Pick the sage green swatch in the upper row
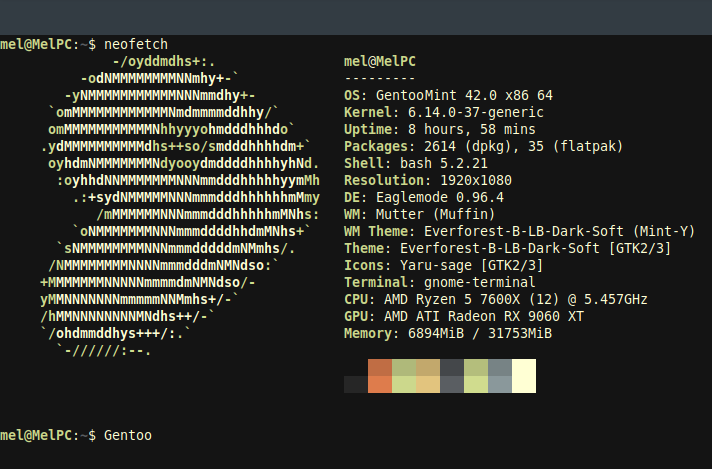The height and width of the screenshot is (469, 712). pyautogui.click(x=404, y=367)
